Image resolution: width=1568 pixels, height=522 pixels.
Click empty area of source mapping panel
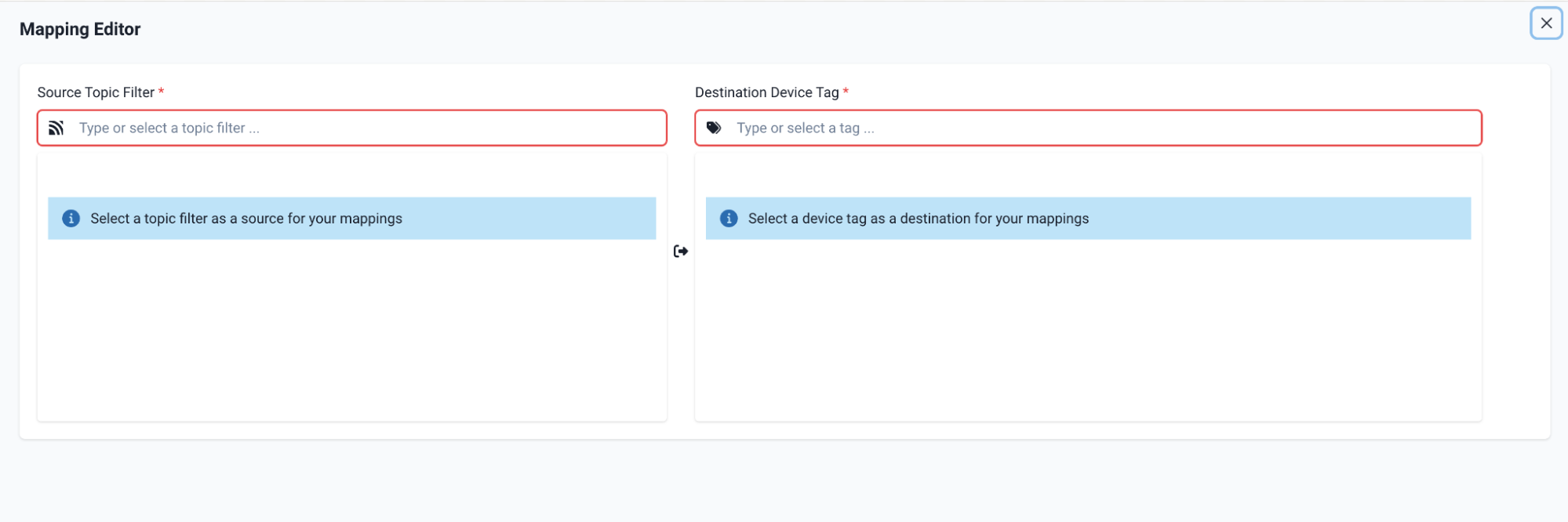coord(351,329)
